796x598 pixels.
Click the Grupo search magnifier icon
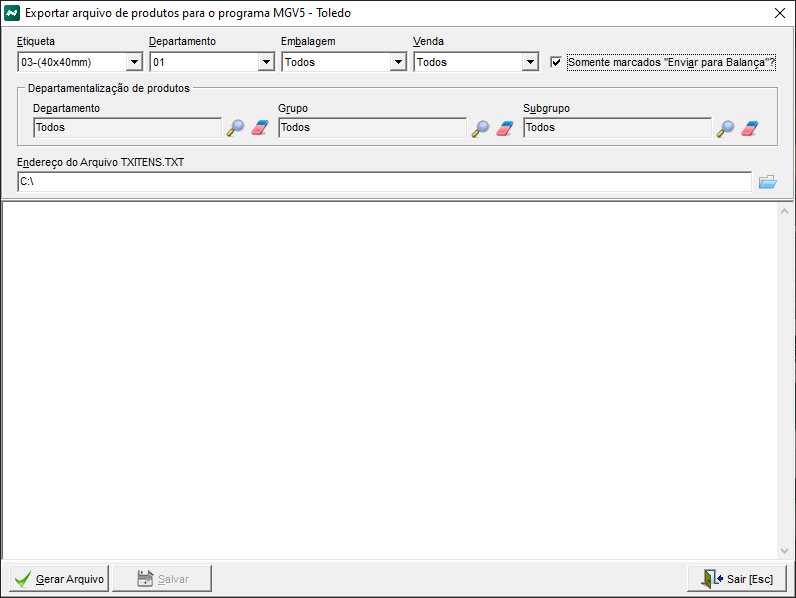[x=480, y=128]
